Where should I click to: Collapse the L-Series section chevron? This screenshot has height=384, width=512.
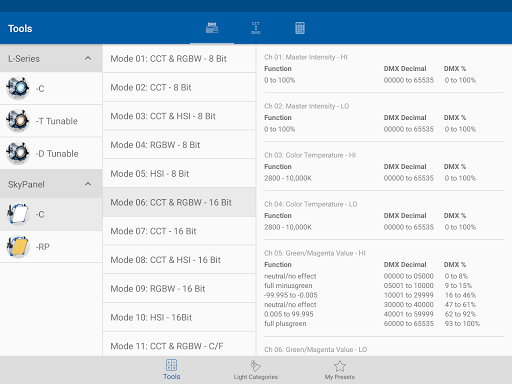click(x=88, y=58)
